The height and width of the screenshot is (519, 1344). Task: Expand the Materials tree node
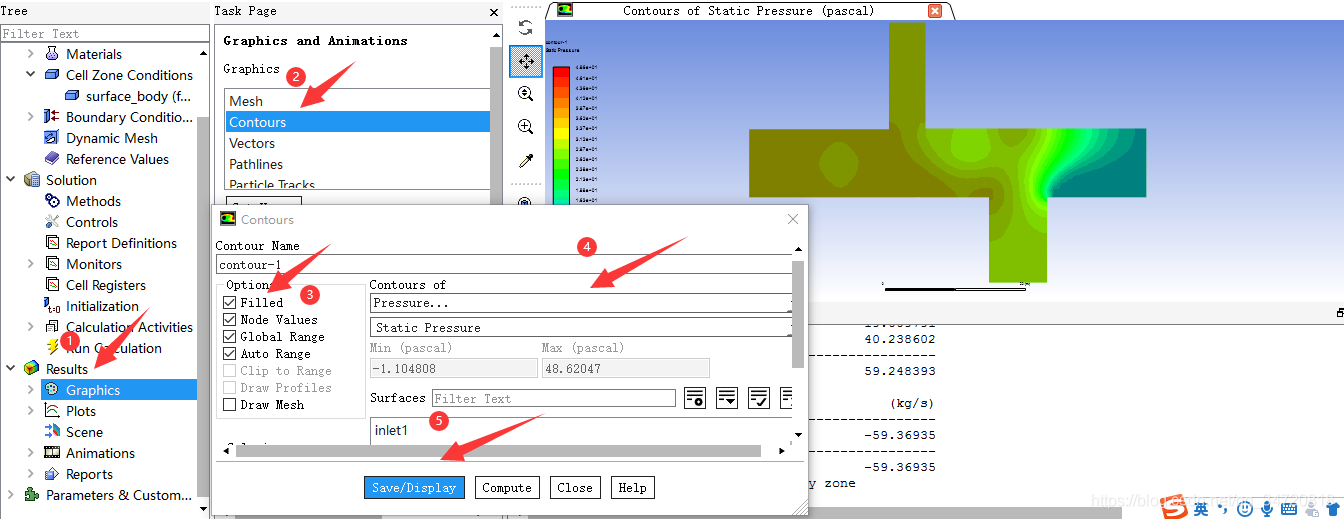pyautogui.click(x=31, y=54)
